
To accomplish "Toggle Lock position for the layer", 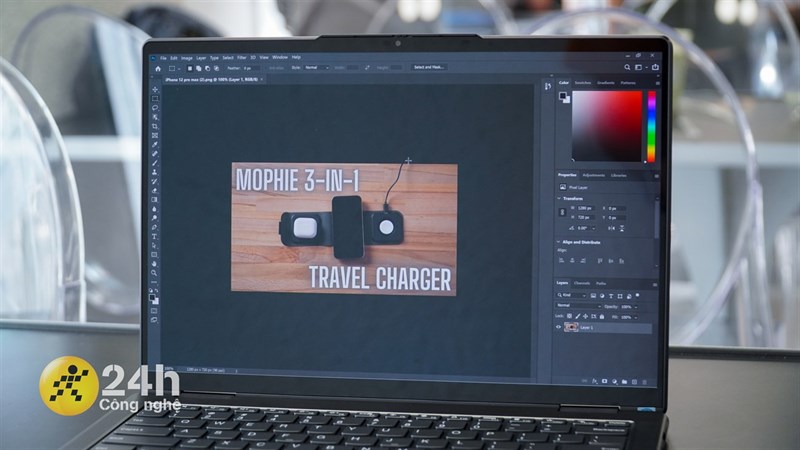I will tap(585, 316).
